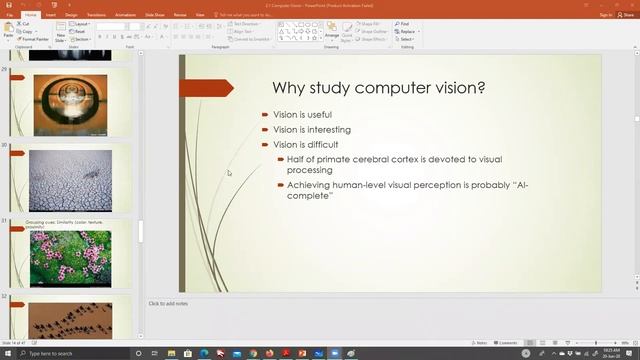Open the Section dropdown
This screenshot has height=360, width=640.
[x=80, y=39]
